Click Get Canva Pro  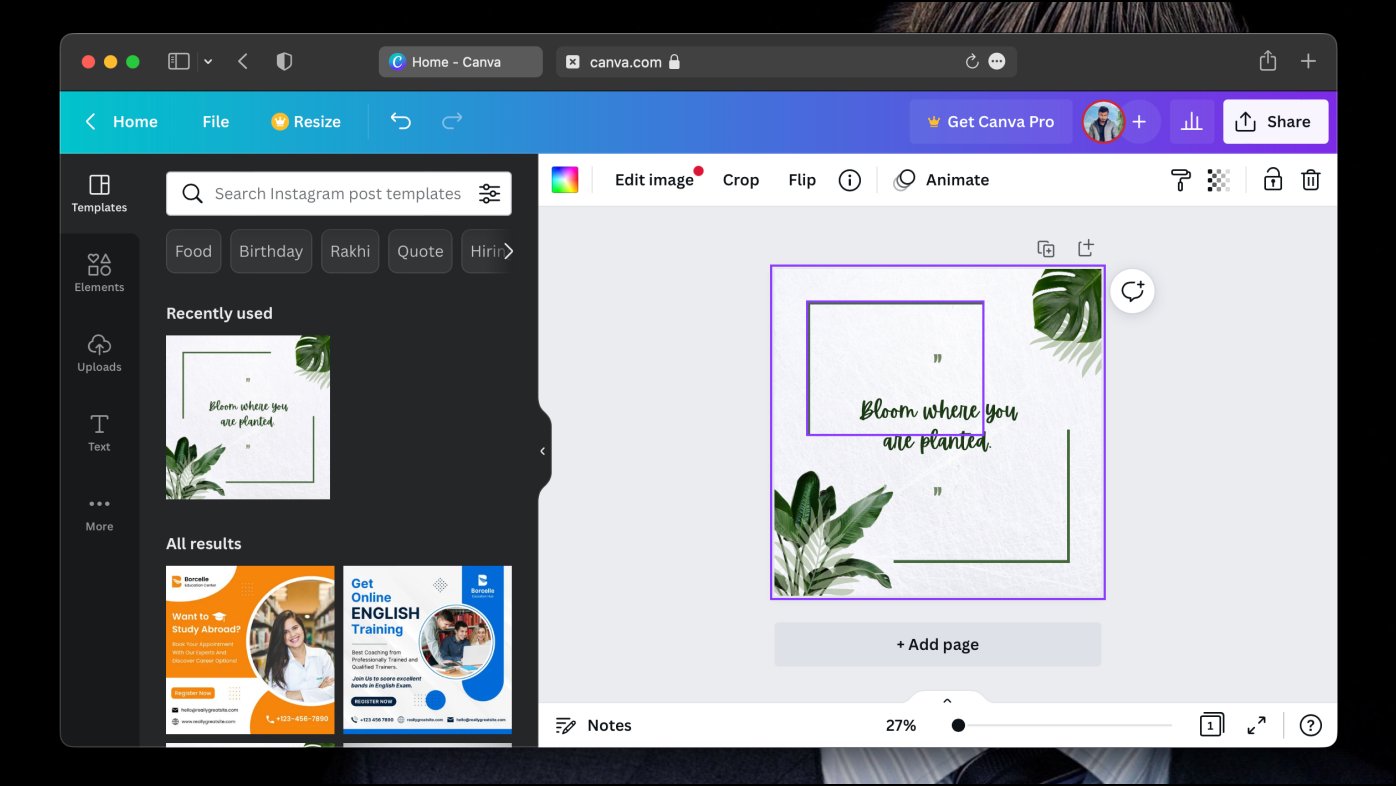pyautogui.click(x=990, y=121)
